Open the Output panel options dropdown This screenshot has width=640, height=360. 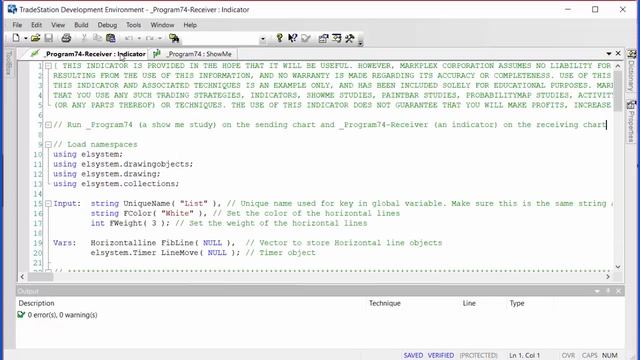pyautogui.click(x=597, y=291)
